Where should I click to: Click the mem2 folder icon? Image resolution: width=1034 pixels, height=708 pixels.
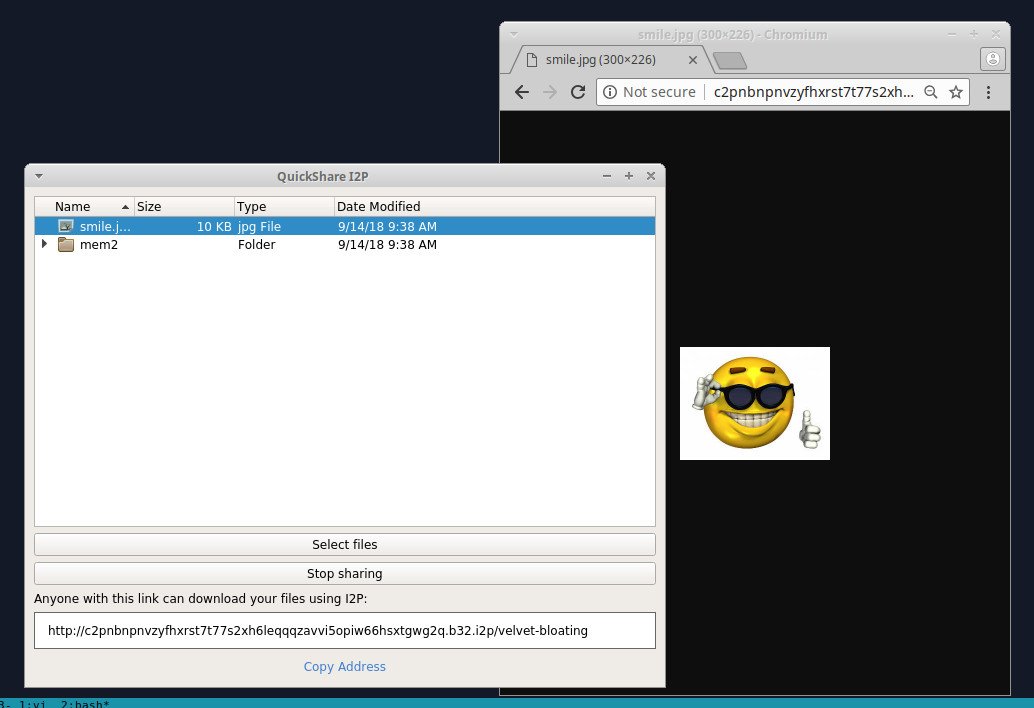click(65, 244)
